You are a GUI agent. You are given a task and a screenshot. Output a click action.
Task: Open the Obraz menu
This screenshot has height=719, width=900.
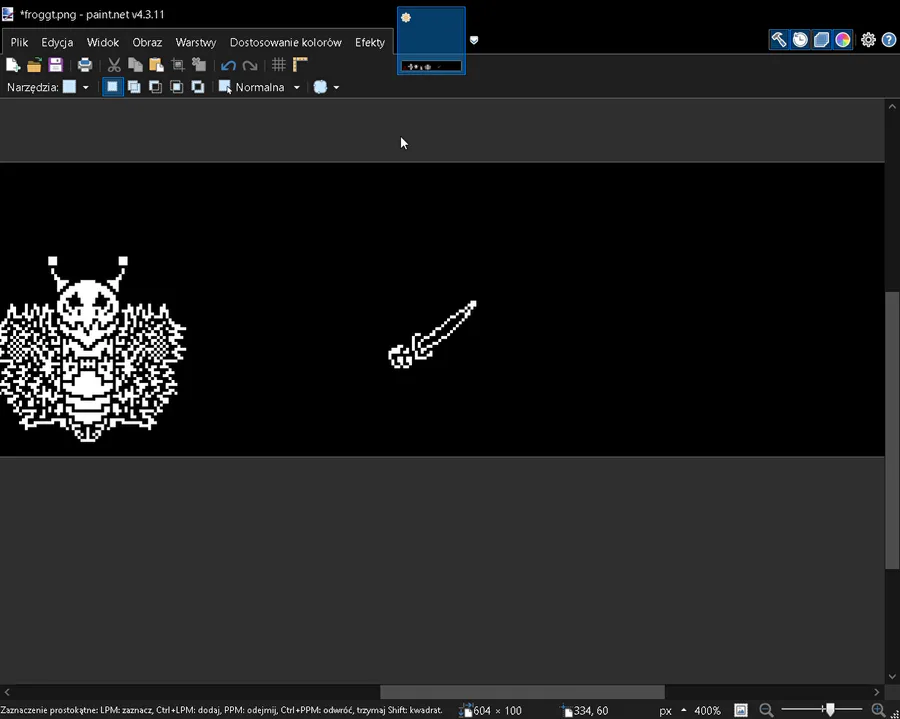tap(147, 42)
